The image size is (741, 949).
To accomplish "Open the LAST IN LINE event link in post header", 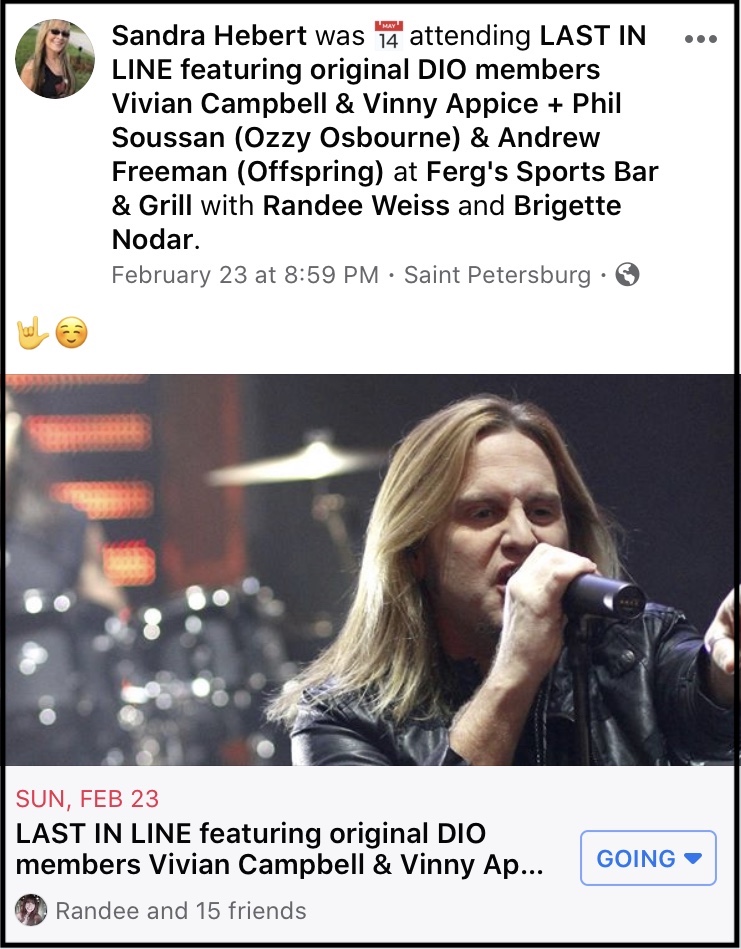I will pyautogui.click(x=385, y=103).
